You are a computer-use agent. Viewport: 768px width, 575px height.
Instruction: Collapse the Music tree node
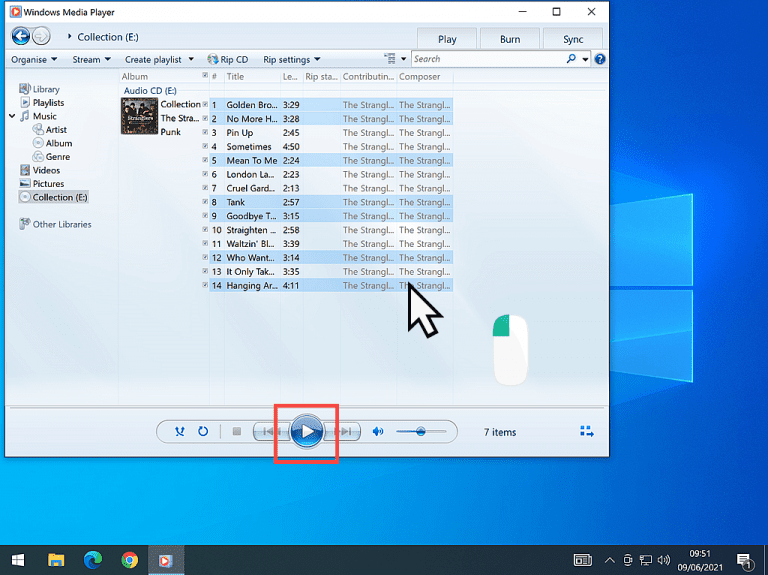point(12,116)
